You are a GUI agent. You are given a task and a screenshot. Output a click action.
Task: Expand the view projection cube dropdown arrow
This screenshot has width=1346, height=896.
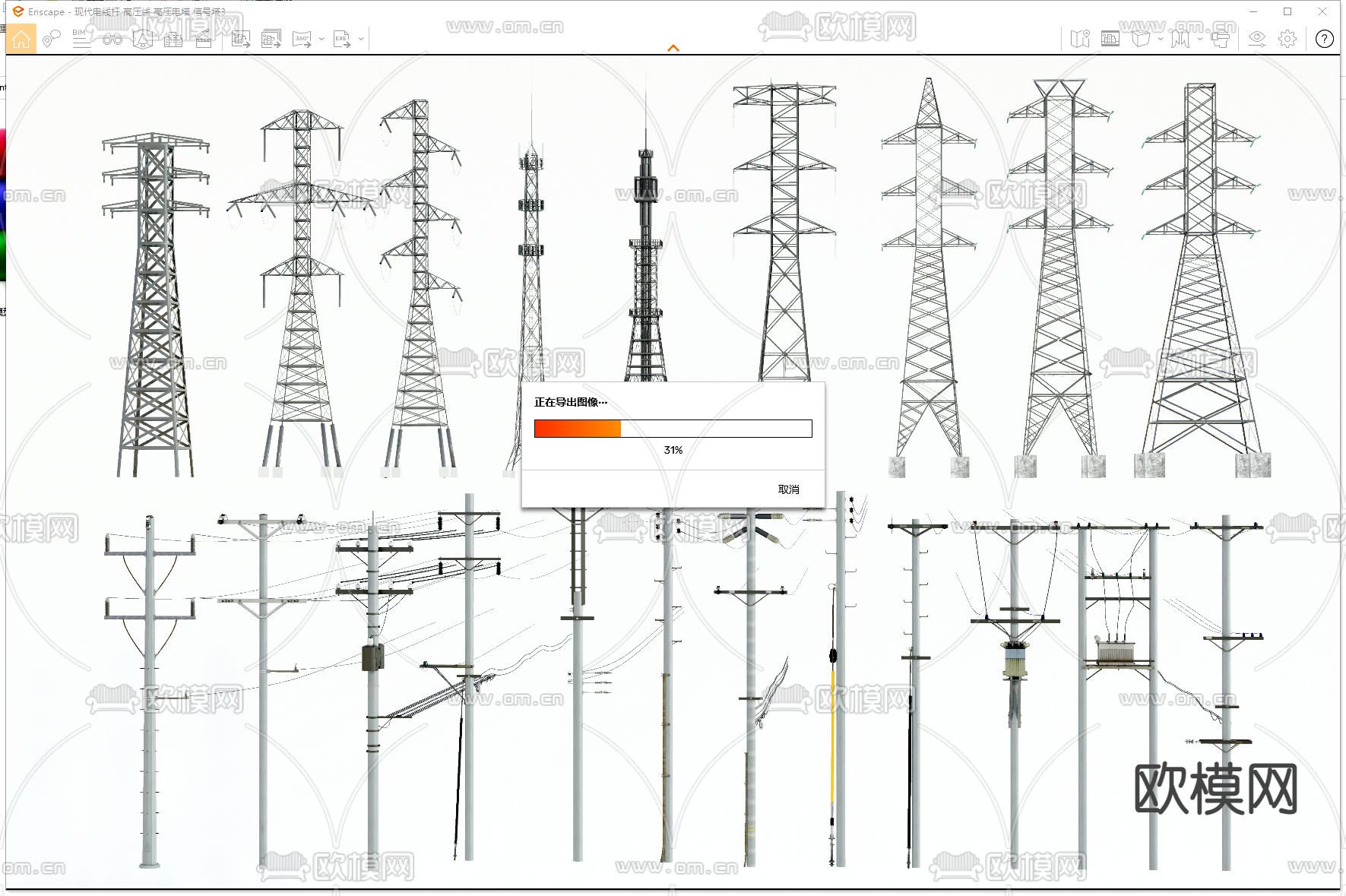point(1161,39)
